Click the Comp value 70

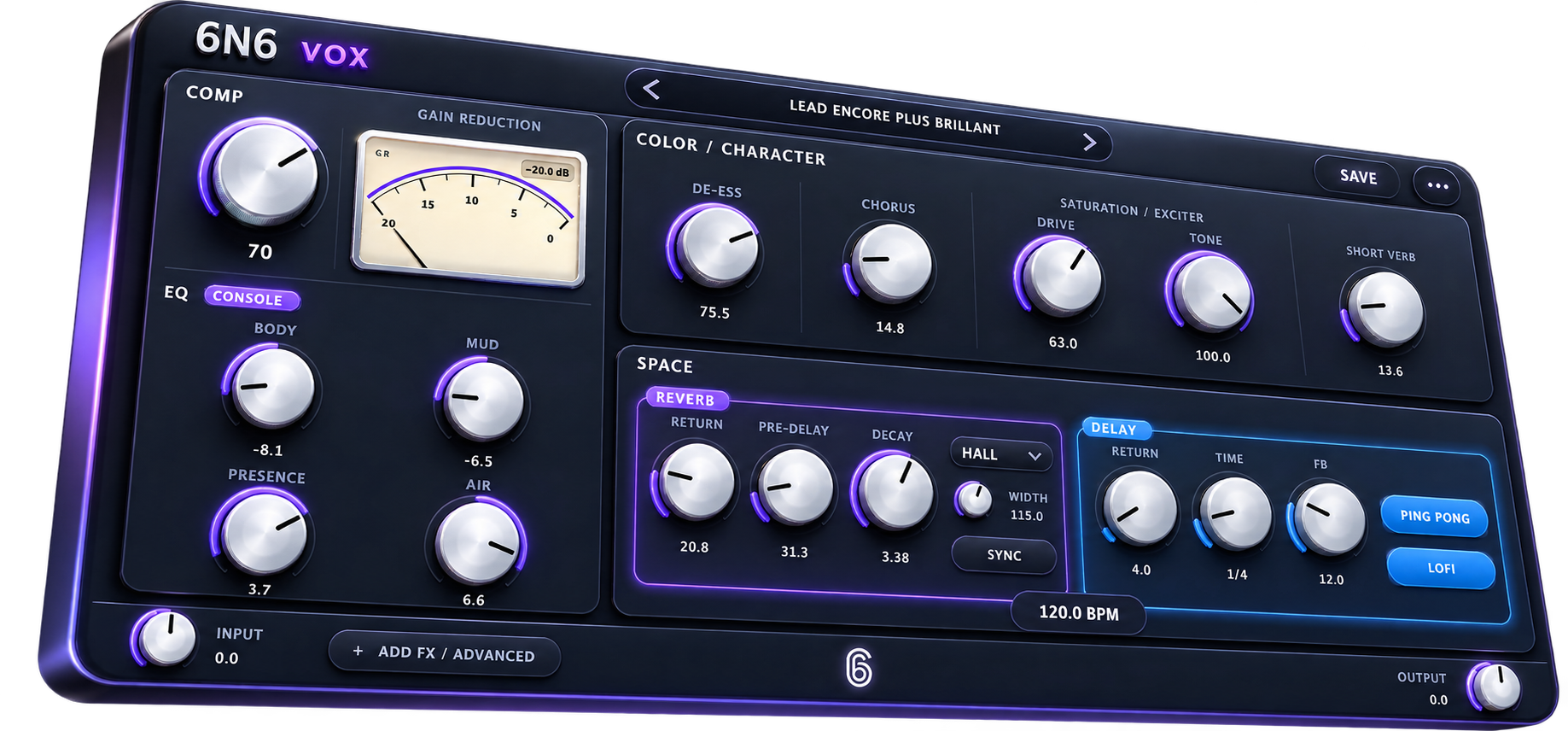[260, 251]
